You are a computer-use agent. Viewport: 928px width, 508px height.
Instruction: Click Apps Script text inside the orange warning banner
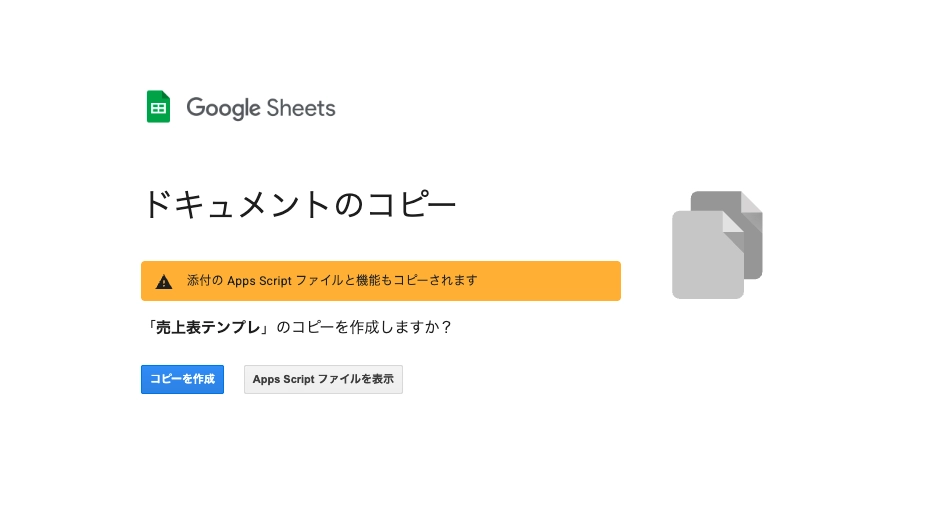(259, 281)
